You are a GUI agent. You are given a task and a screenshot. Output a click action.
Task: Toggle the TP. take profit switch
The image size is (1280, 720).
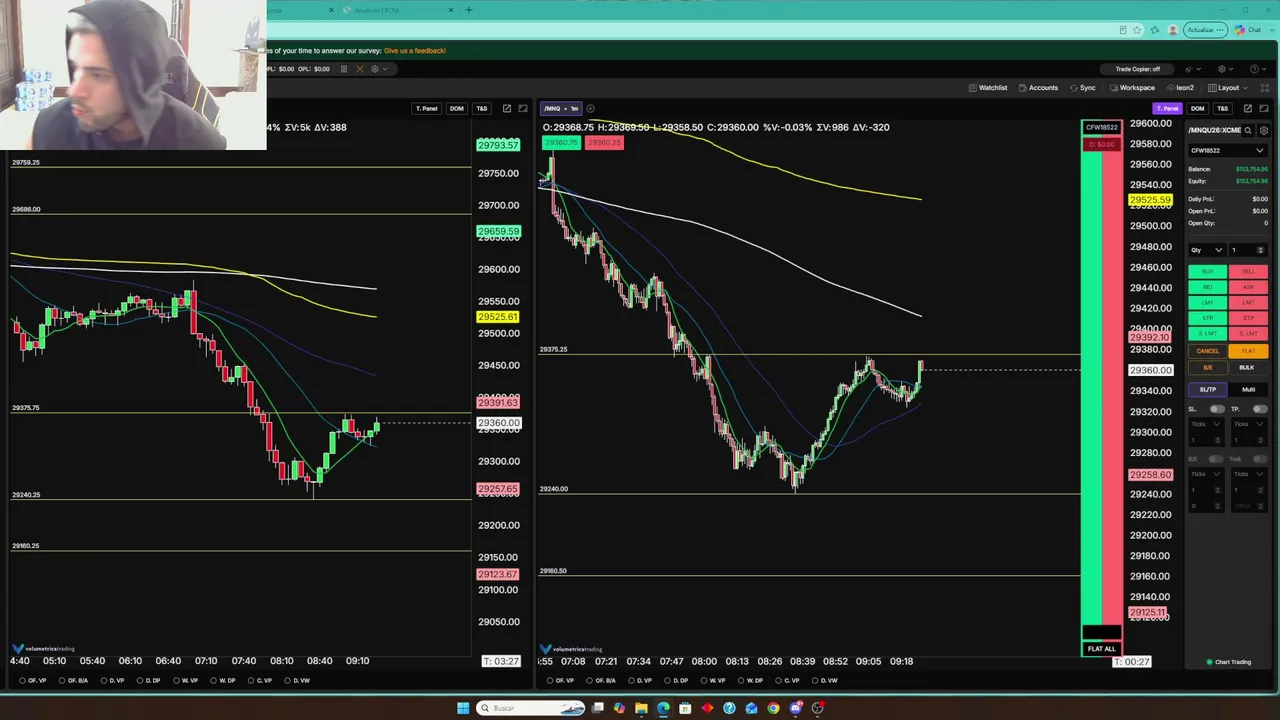pos(1260,409)
